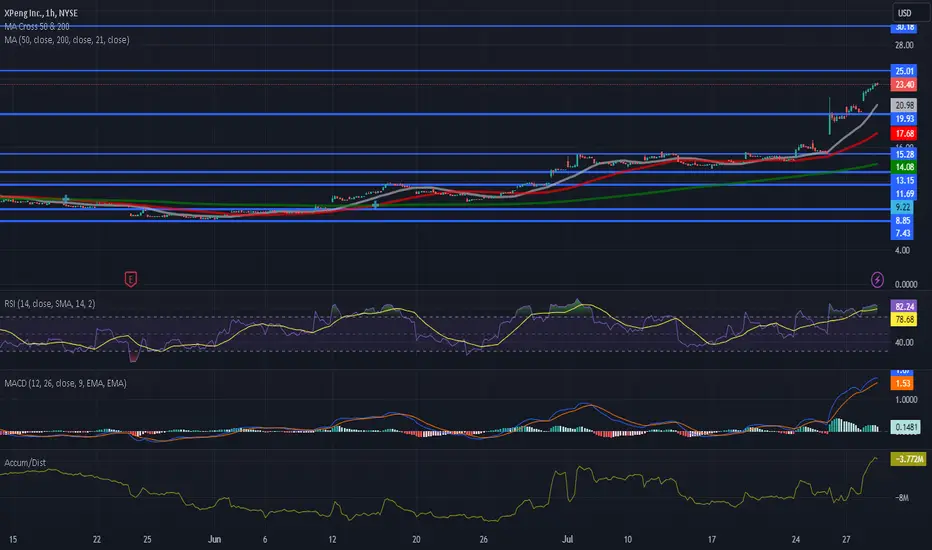Click the 0.1481 MACD histogram label
This screenshot has width=932, height=550.
coord(905,427)
